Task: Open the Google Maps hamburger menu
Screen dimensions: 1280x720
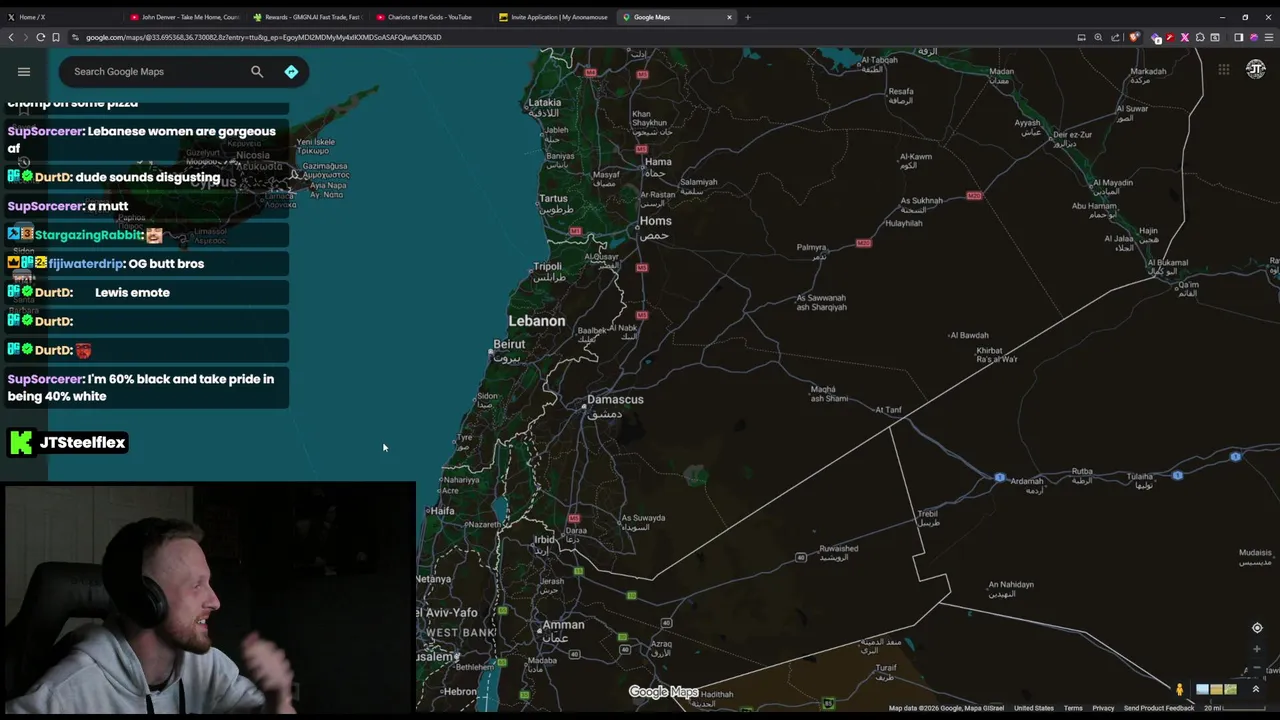Action: click(24, 72)
